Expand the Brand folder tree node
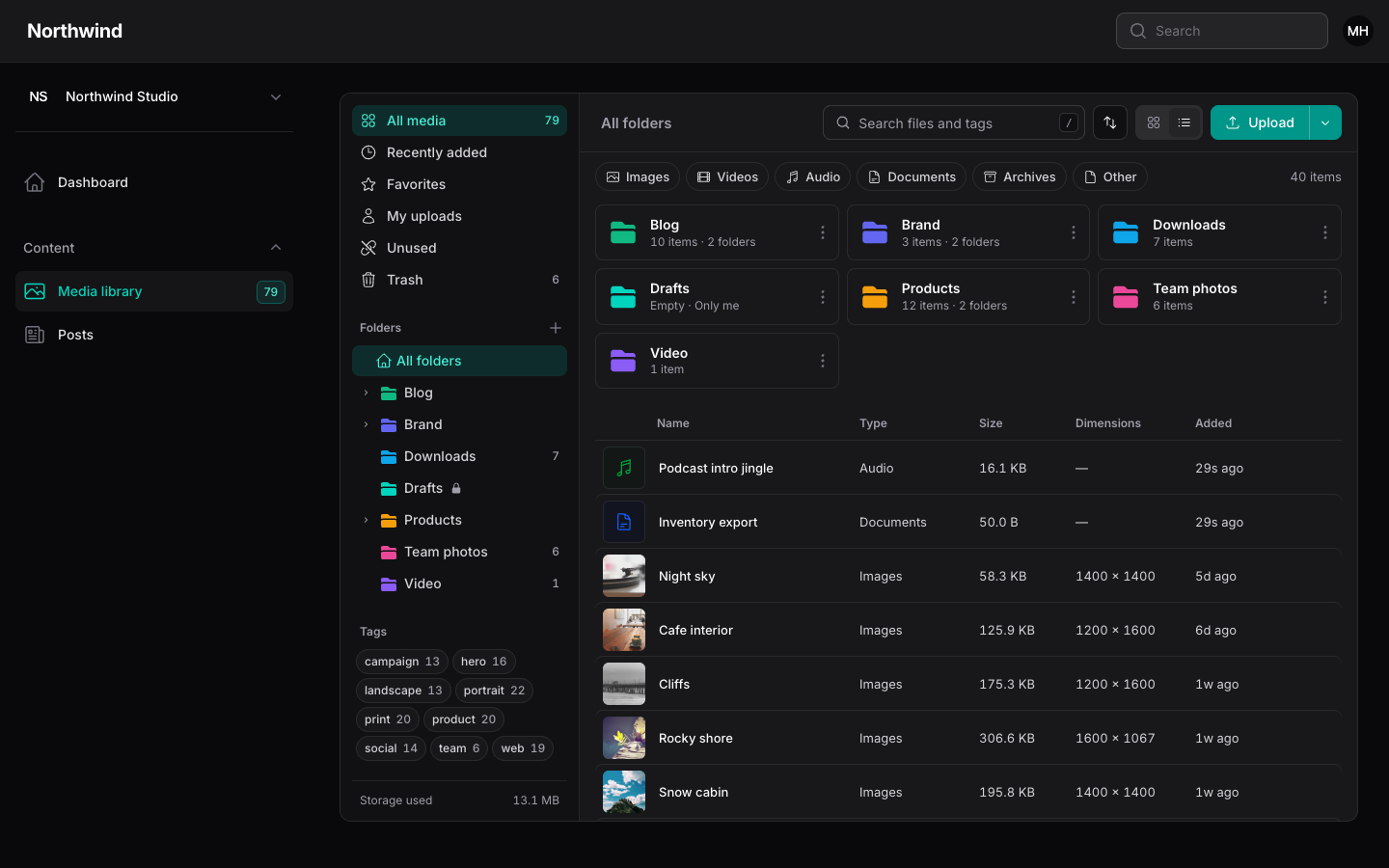The width and height of the screenshot is (1389, 868). pyautogui.click(x=366, y=424)
